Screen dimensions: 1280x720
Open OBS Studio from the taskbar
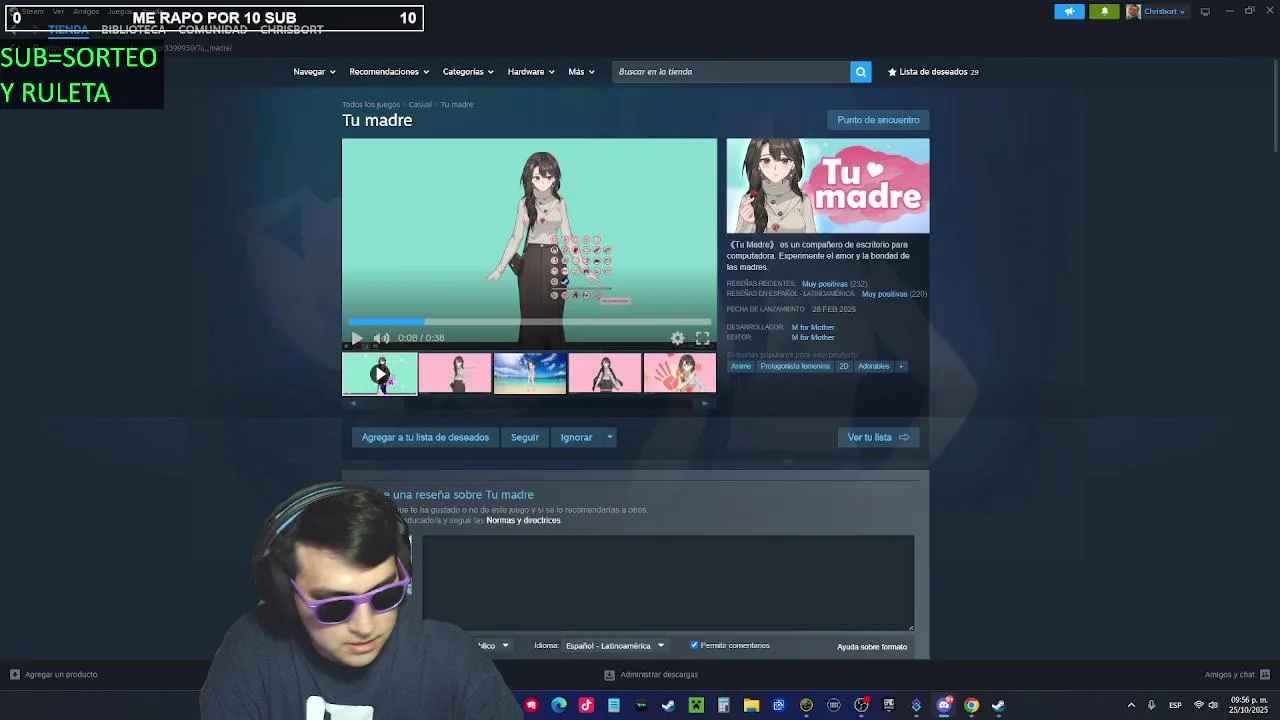coord(861,705)
